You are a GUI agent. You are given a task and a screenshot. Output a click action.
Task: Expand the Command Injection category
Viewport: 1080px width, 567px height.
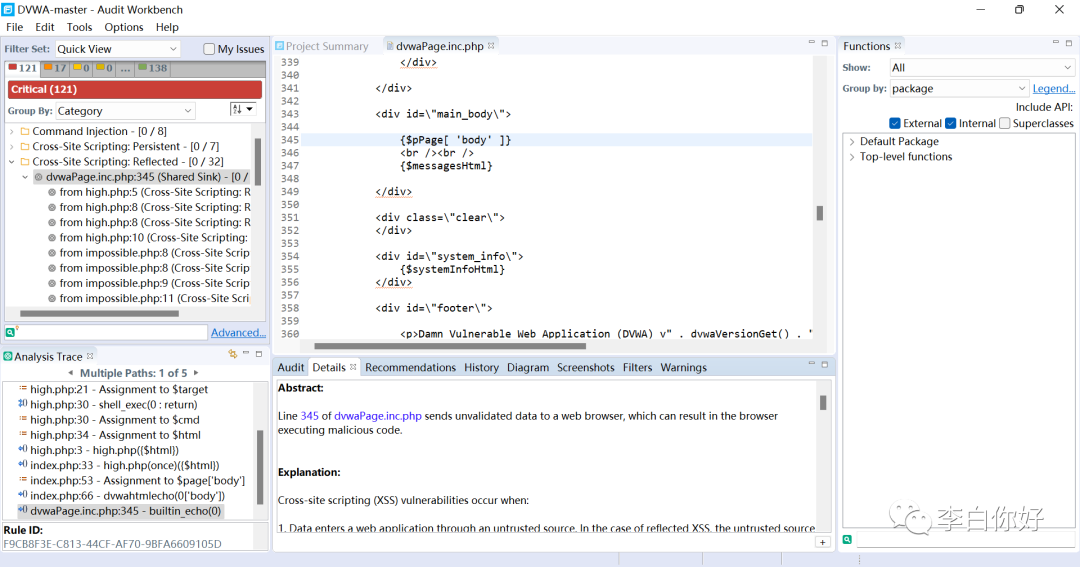coord(12,131)
